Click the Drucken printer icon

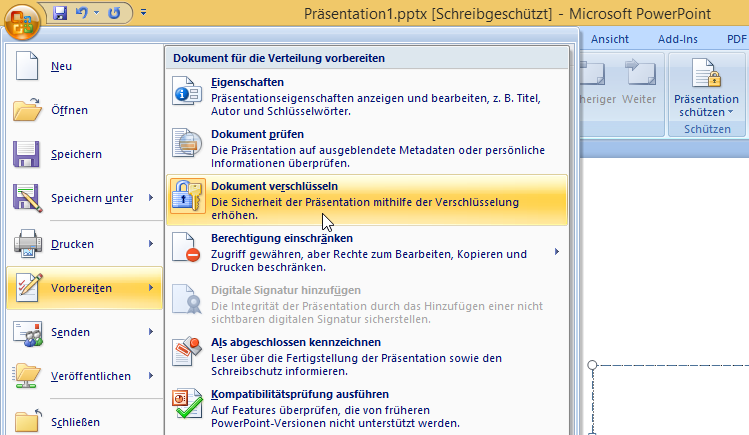click(27, 244)
